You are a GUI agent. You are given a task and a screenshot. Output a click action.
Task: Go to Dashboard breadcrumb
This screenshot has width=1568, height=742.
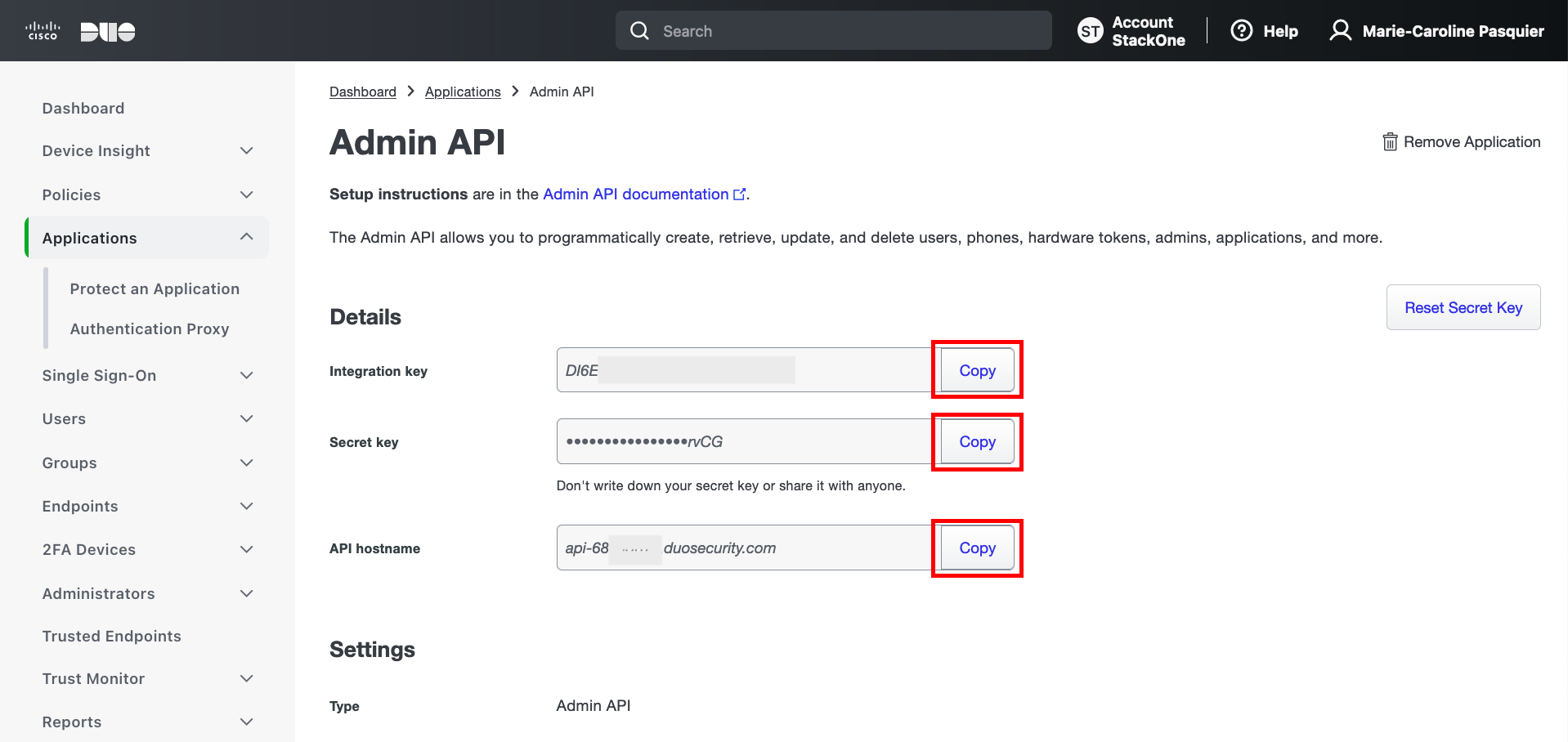click(363, 92)
